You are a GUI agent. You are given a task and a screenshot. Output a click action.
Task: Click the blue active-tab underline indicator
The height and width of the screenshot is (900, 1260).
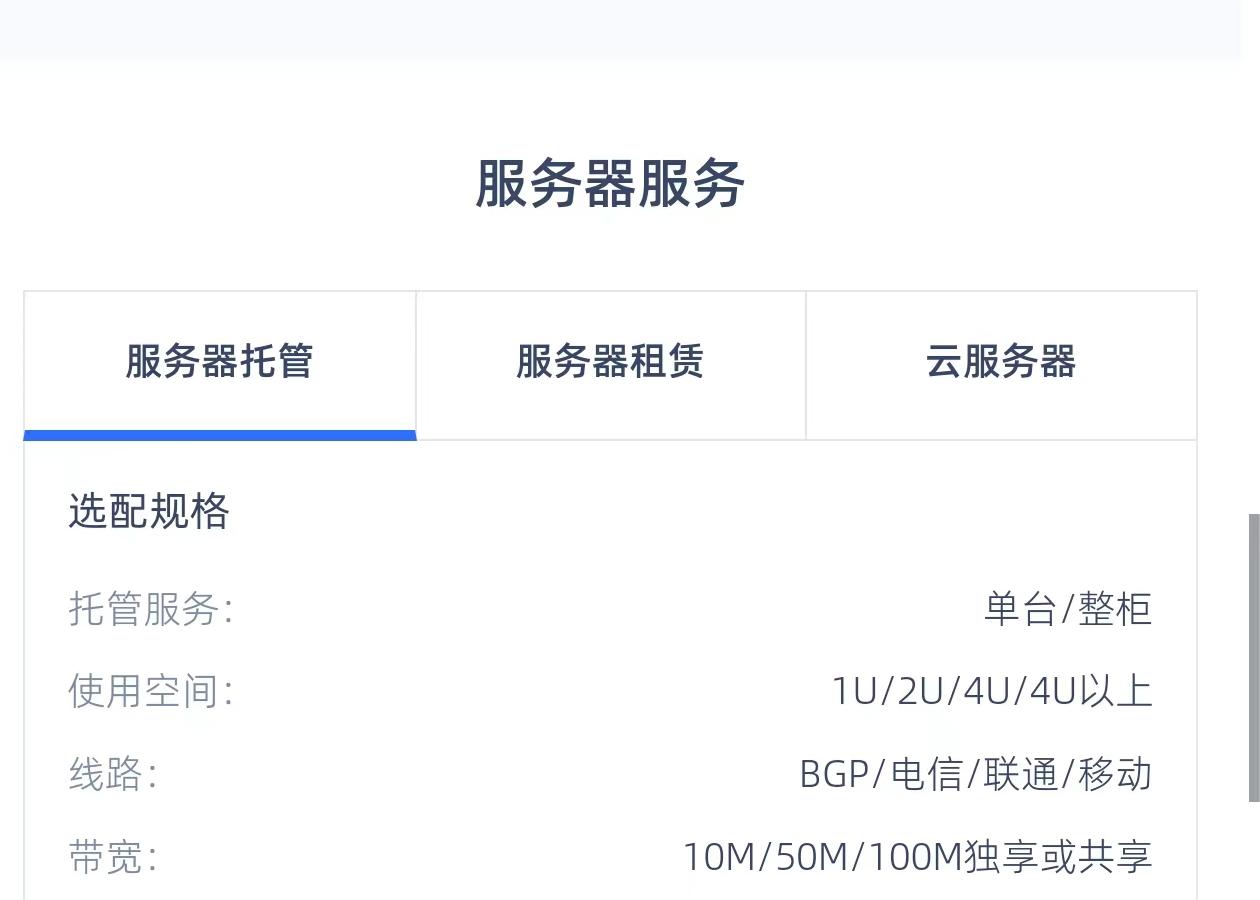click(x=220, y=435)
